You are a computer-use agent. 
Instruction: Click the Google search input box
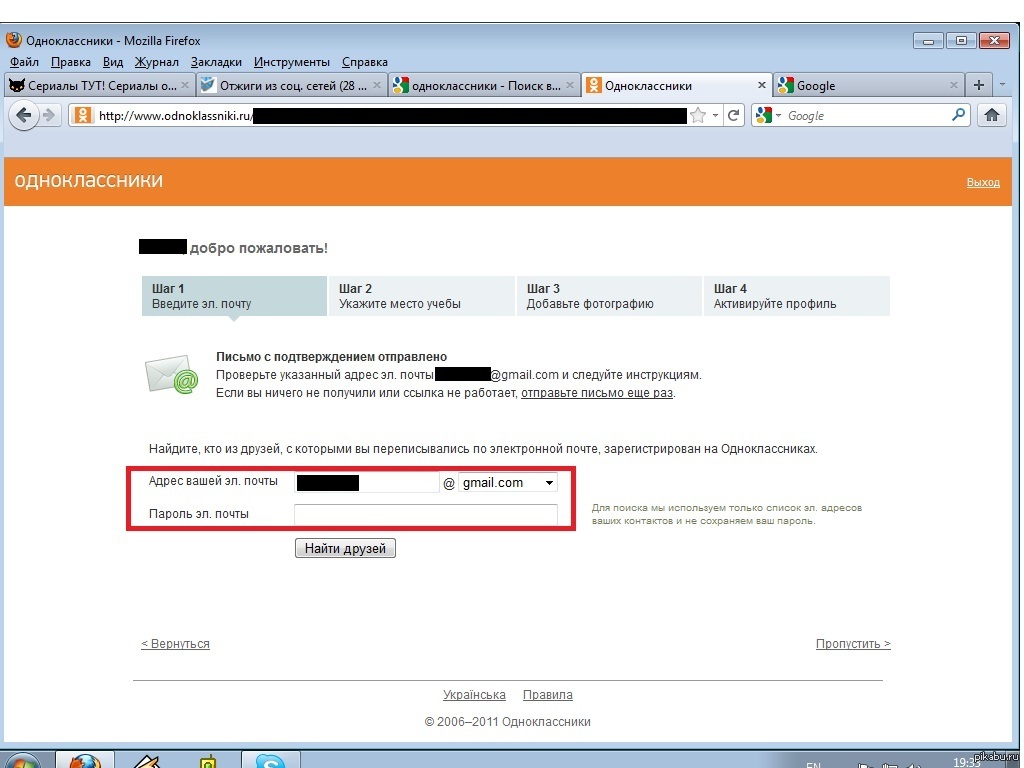tap(867, 116)
